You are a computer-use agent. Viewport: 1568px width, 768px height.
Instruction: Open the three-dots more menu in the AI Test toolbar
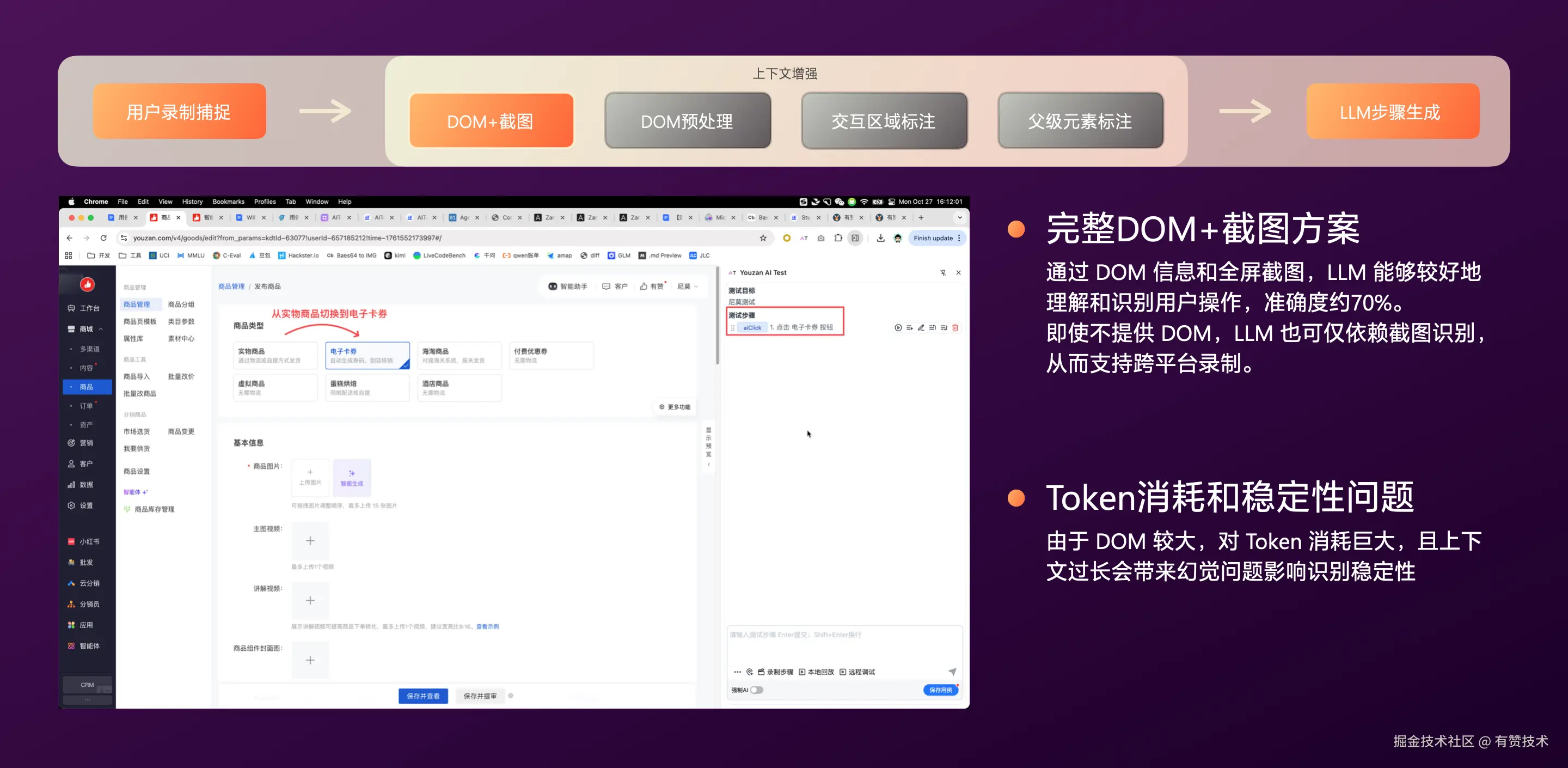point(737,672)
